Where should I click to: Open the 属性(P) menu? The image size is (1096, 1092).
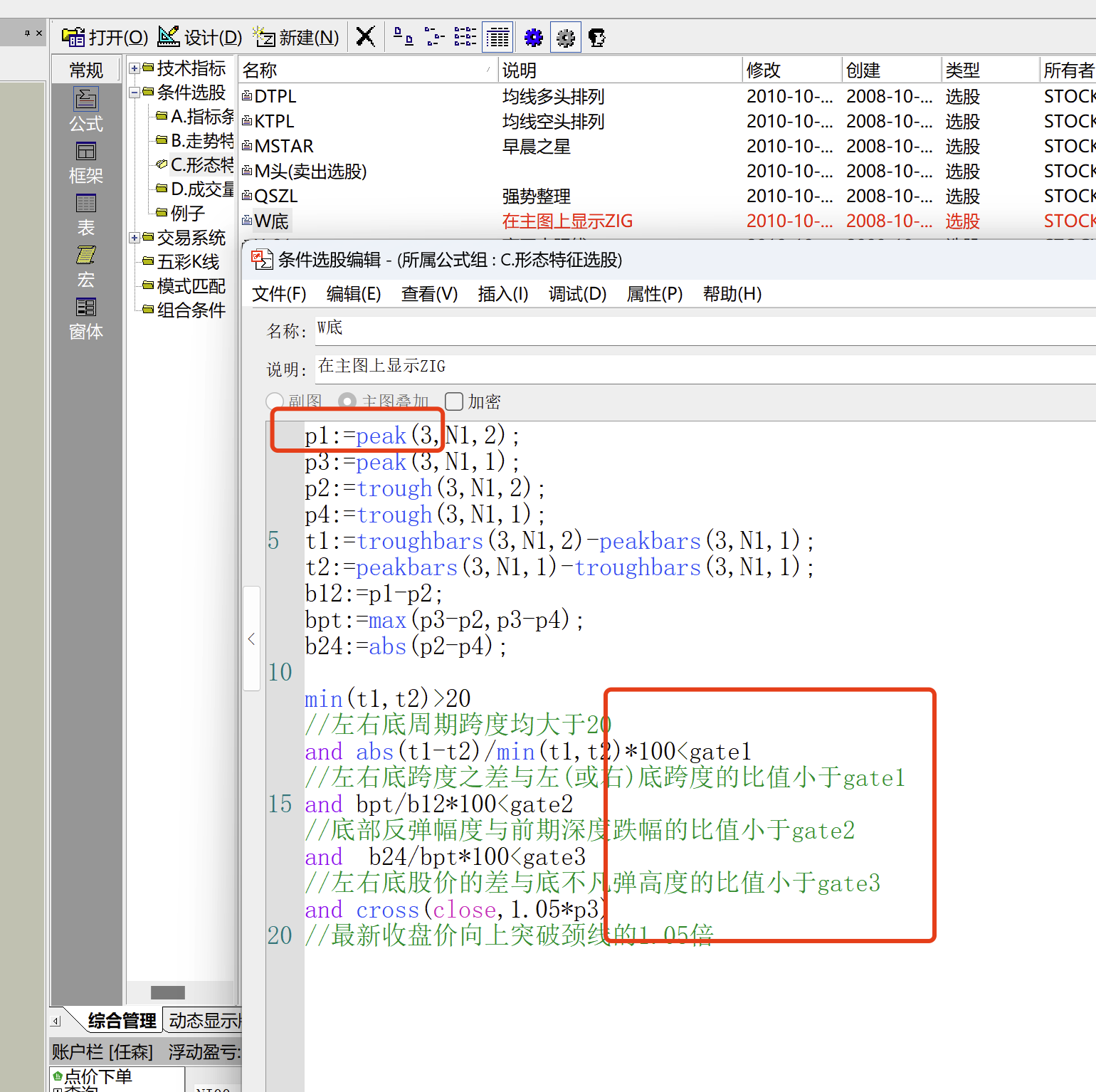pos(655,294)
